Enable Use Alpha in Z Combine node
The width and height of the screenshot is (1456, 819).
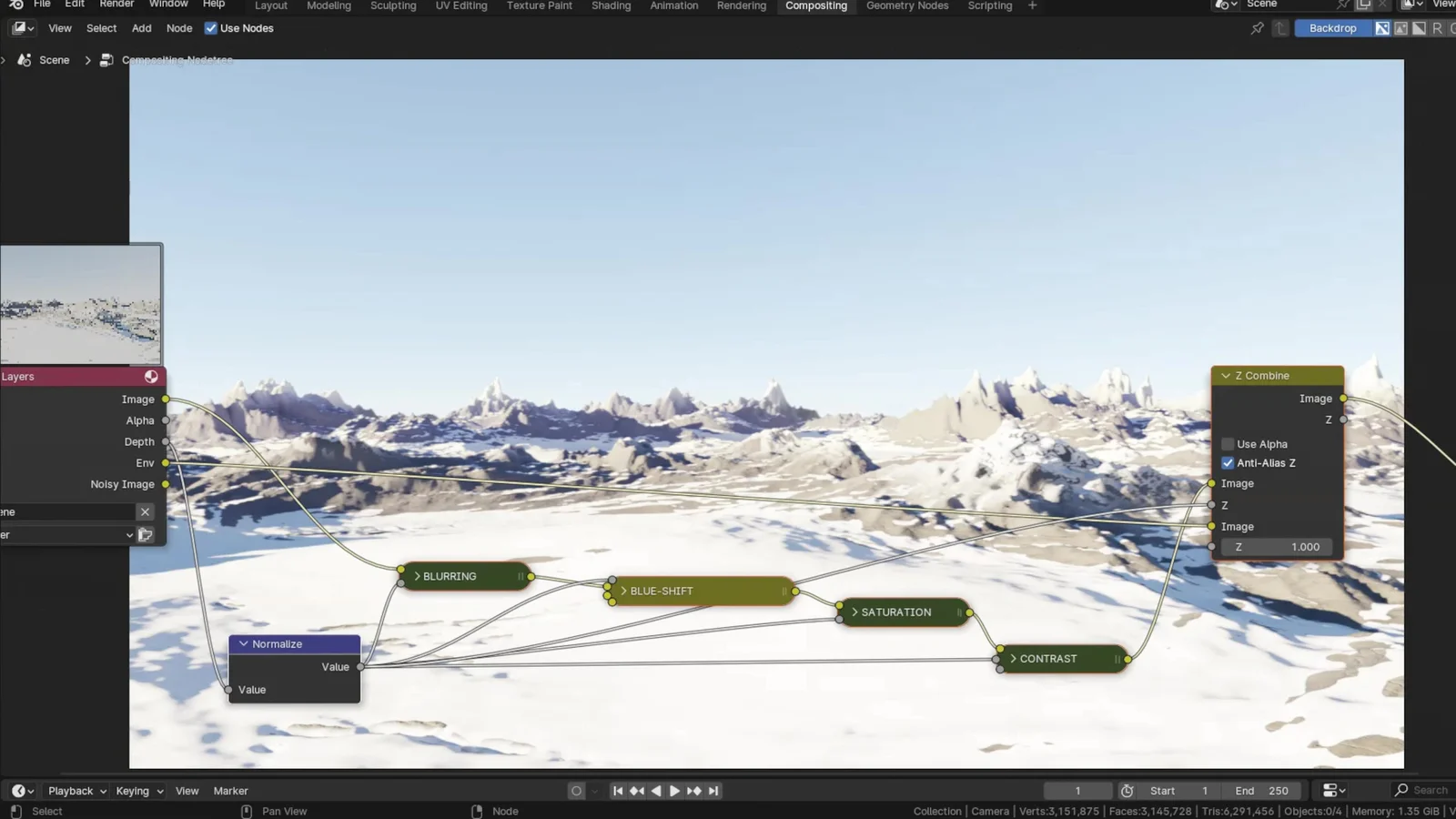point(1228,444)
